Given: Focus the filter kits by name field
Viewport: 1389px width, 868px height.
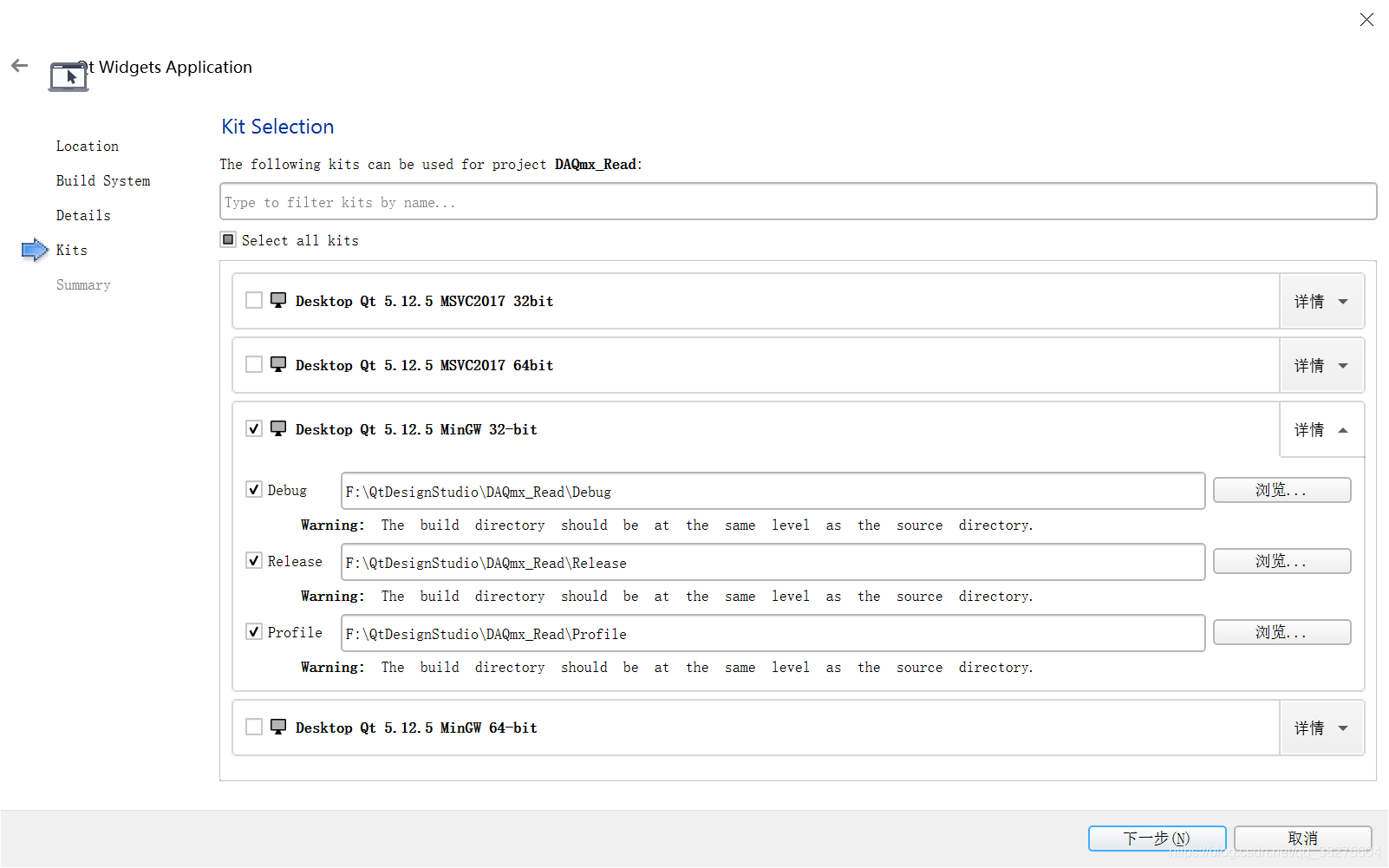Looking at the screenshot, I should (x=798, y=201).
